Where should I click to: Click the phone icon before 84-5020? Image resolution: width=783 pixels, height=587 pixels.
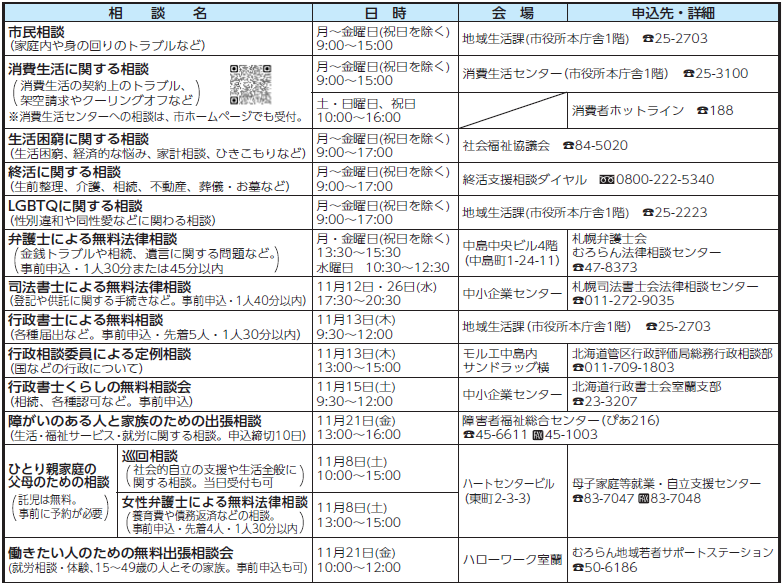[568, 145]
